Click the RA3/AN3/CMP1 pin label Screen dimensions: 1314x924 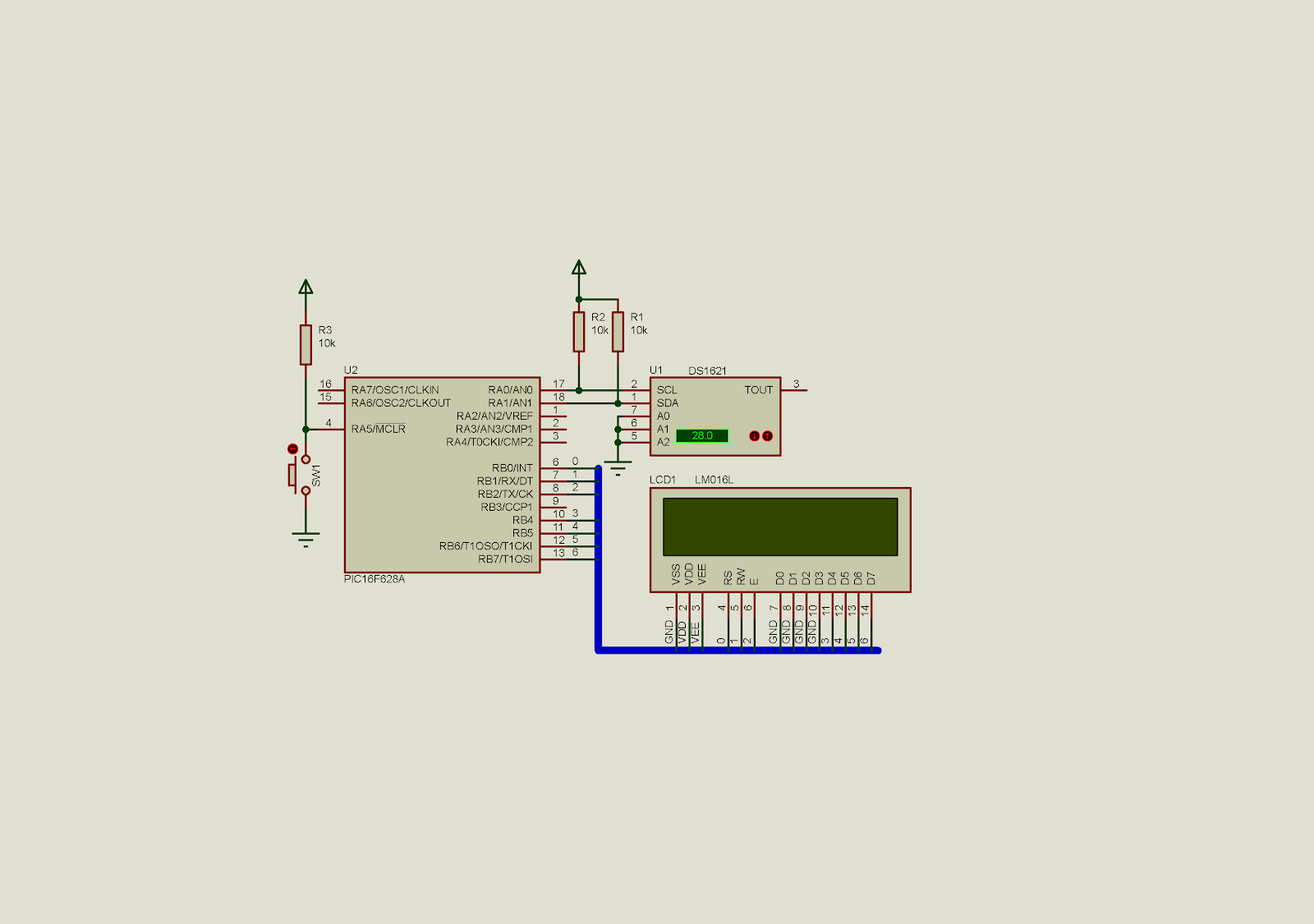[x=494, y=429]
